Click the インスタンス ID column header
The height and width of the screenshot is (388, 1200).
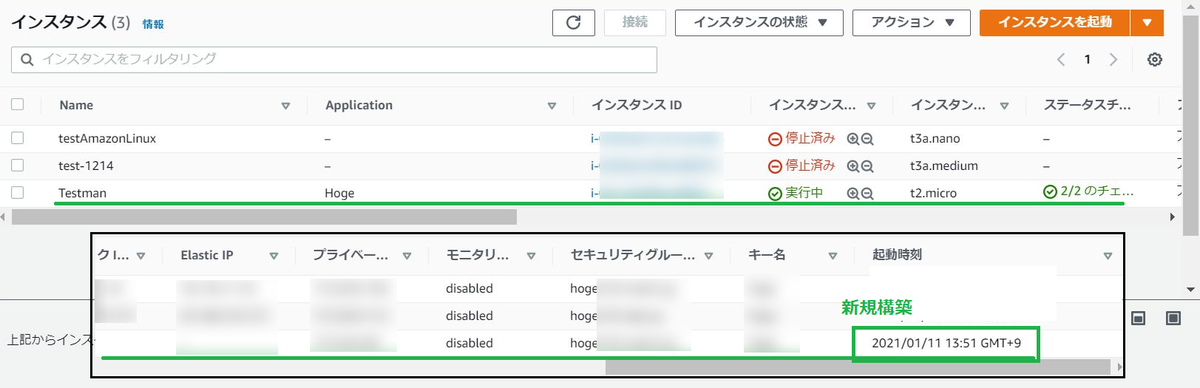pyautogui.click(x=636, y=105)
